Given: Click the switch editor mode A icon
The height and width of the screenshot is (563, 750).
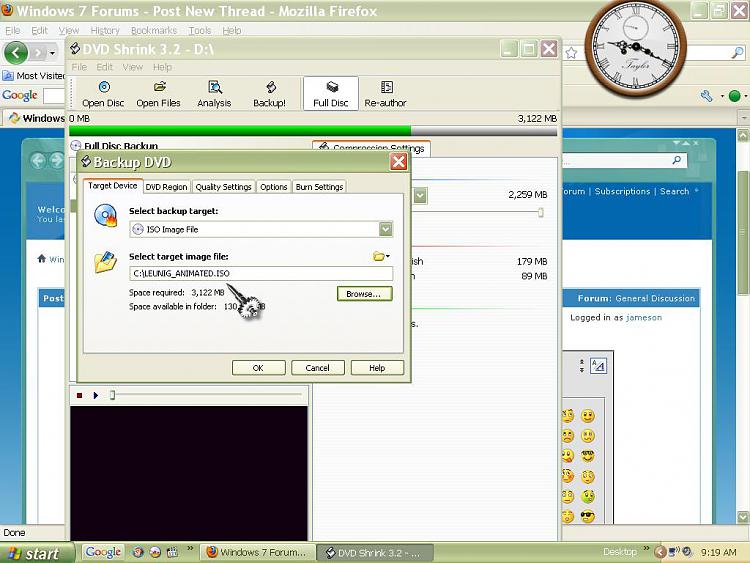Looking at the screenshot, I should coord(598,366).
